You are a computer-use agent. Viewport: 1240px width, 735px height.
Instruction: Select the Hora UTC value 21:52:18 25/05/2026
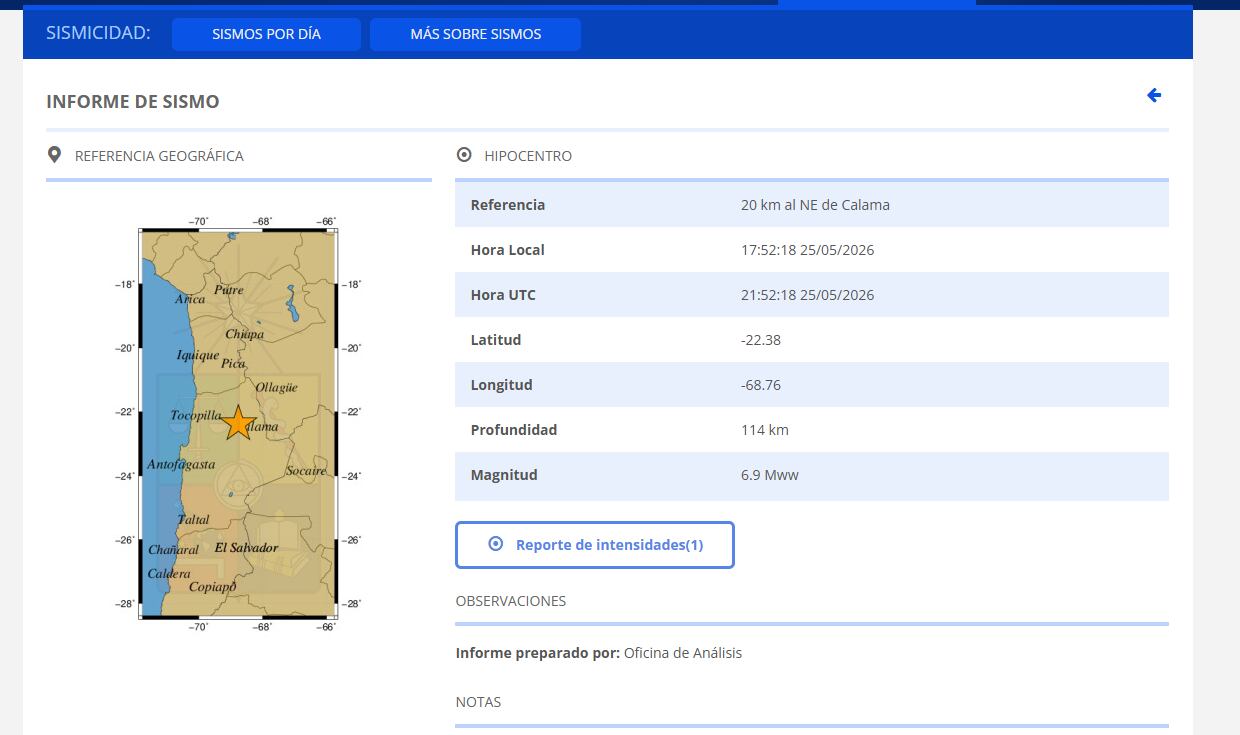point(807,295)
